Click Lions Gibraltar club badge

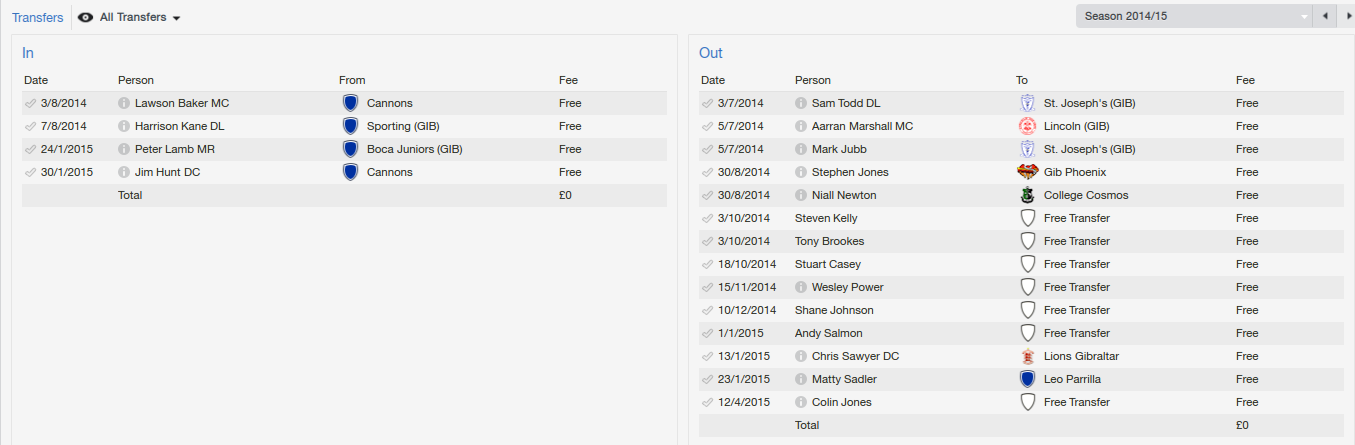(1026, 356)
